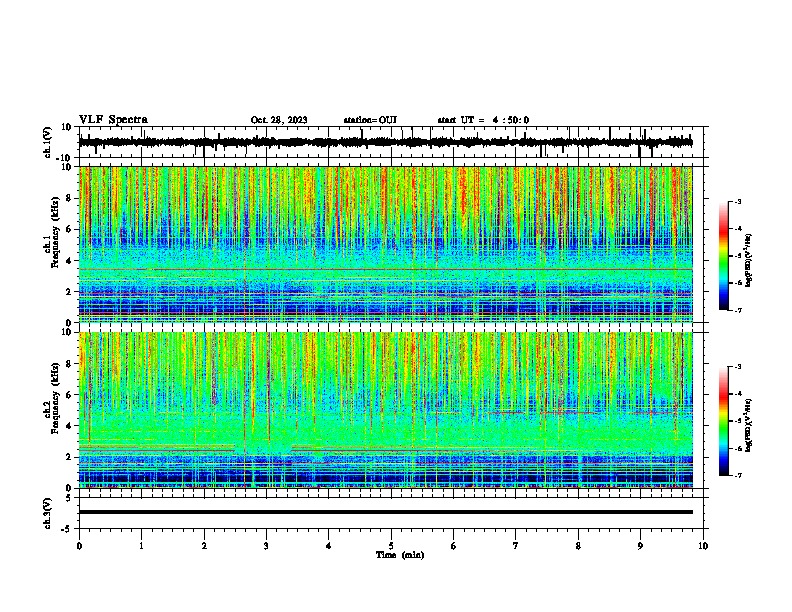792x612 pixels.
Task: Select the date text 'Oct. 28, 2023'
Action: [x=279, y=120]
